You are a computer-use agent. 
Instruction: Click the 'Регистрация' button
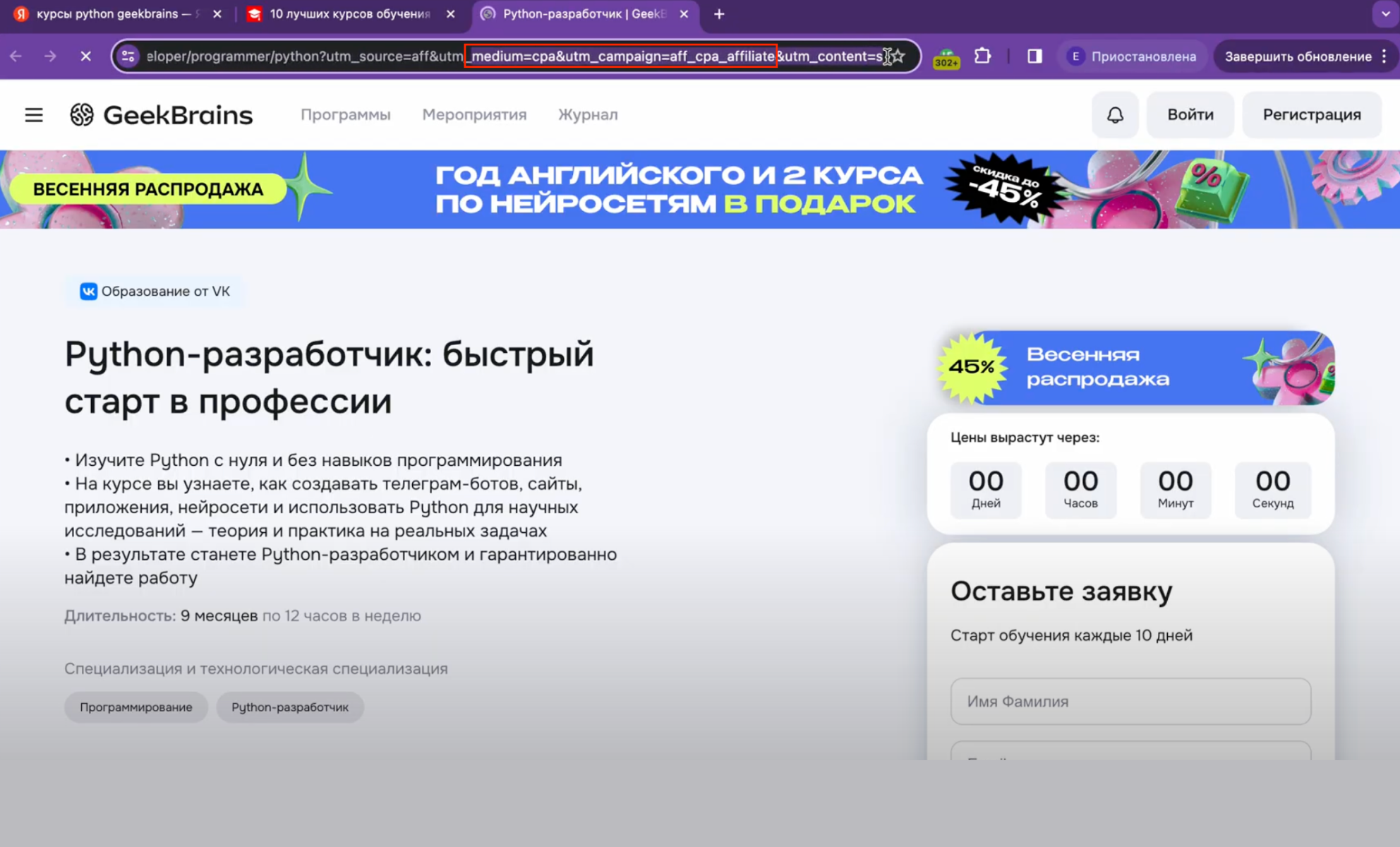(1312, 114)
